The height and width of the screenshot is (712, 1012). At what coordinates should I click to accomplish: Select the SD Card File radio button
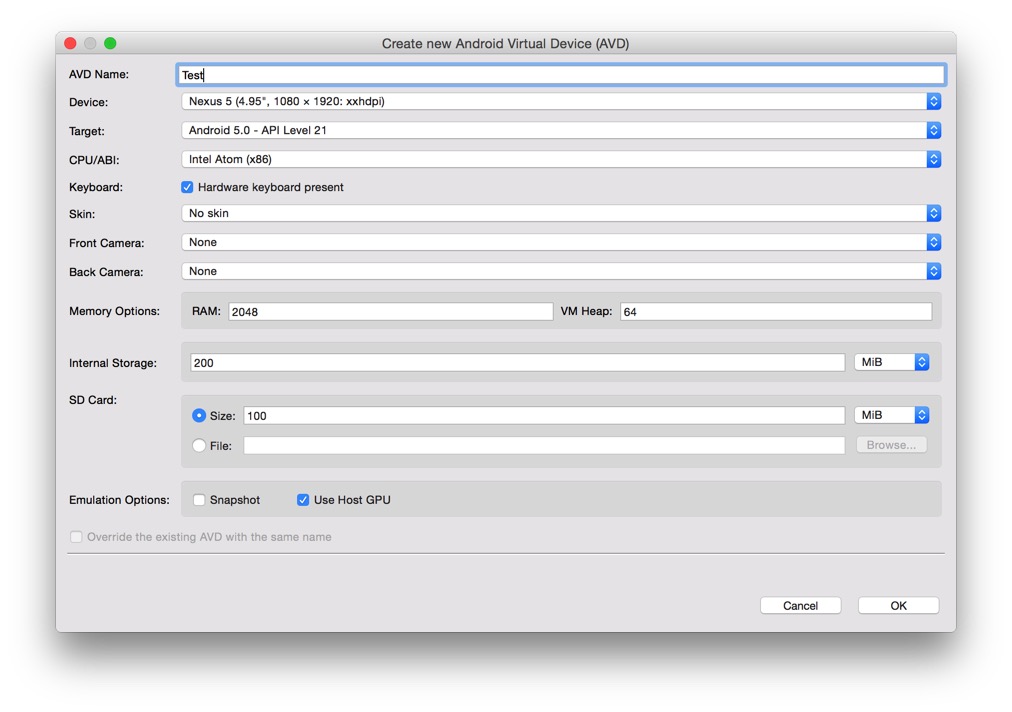pos(199,446)
